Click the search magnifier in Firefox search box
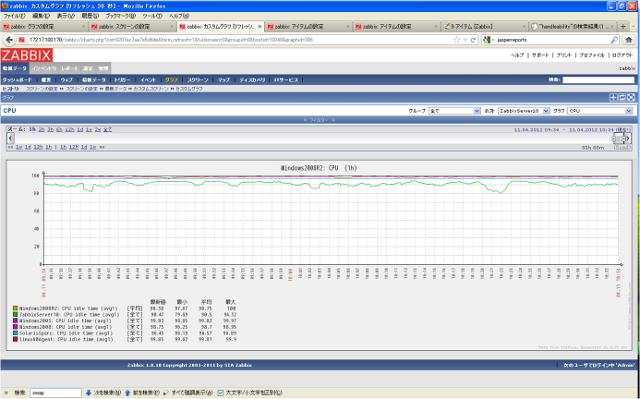This screenshot has width=640, height=399. [x=614, y=40]
